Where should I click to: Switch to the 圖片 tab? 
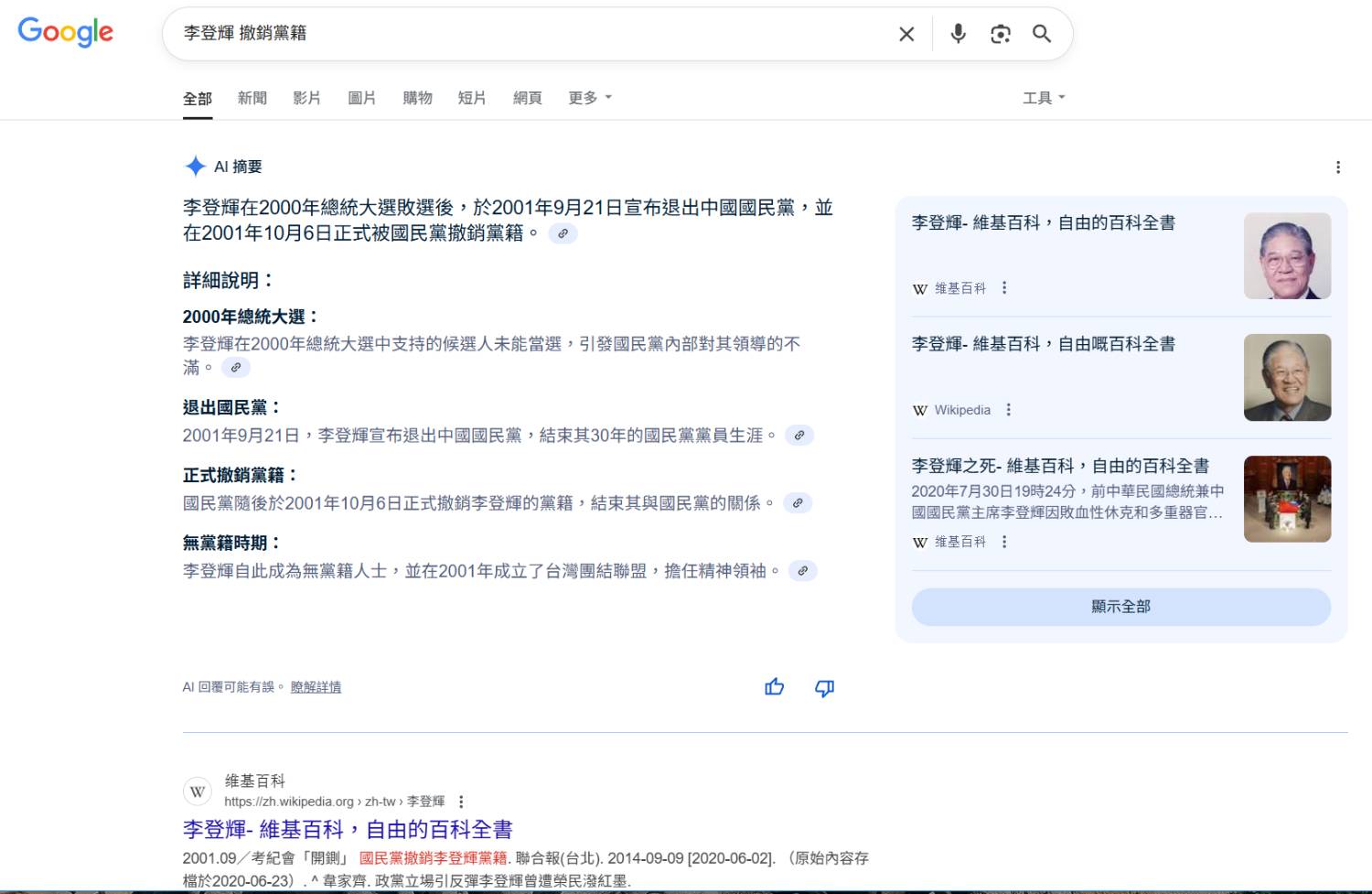pos(362,98)
